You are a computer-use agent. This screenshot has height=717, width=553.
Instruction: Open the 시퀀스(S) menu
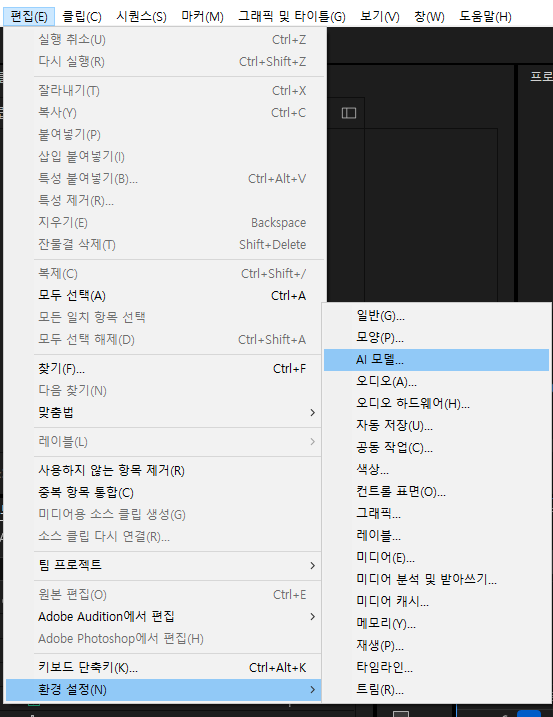141,17
